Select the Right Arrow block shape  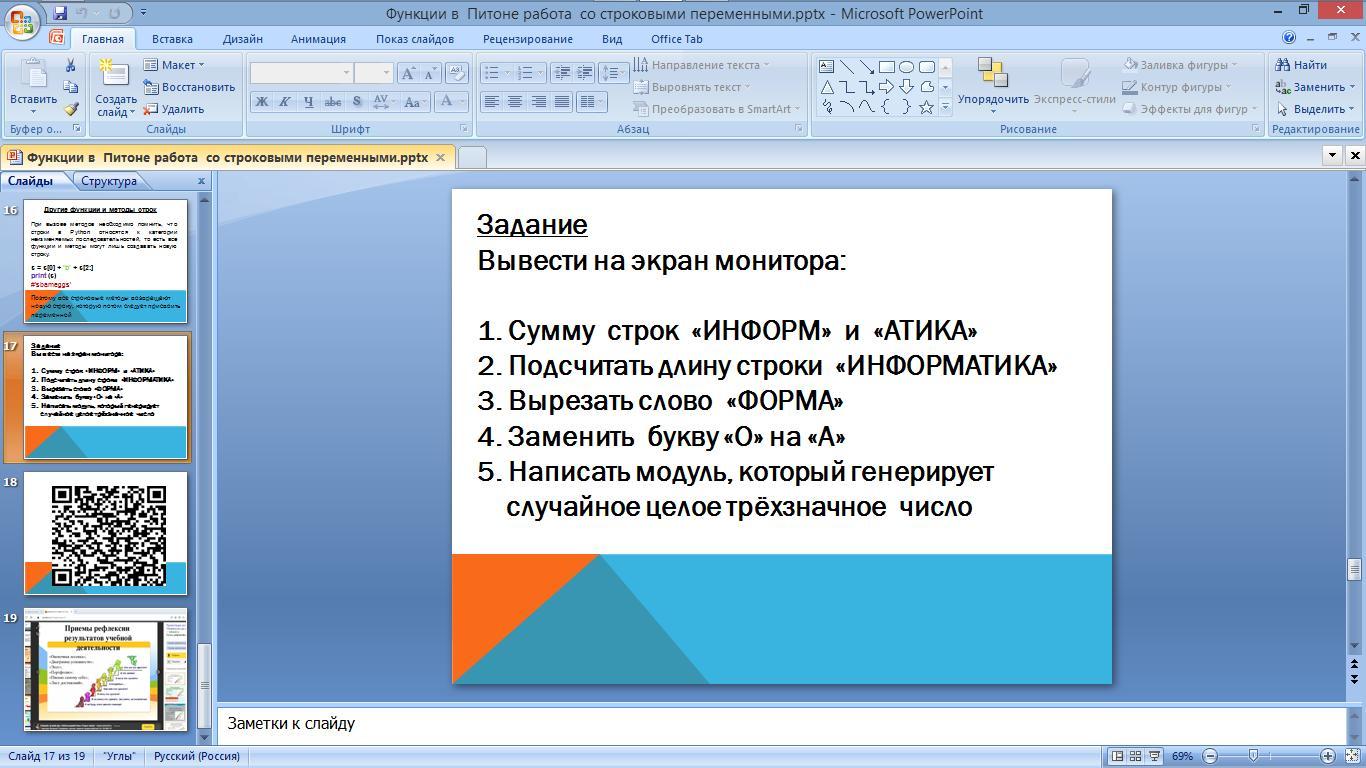tap(886, 87)
